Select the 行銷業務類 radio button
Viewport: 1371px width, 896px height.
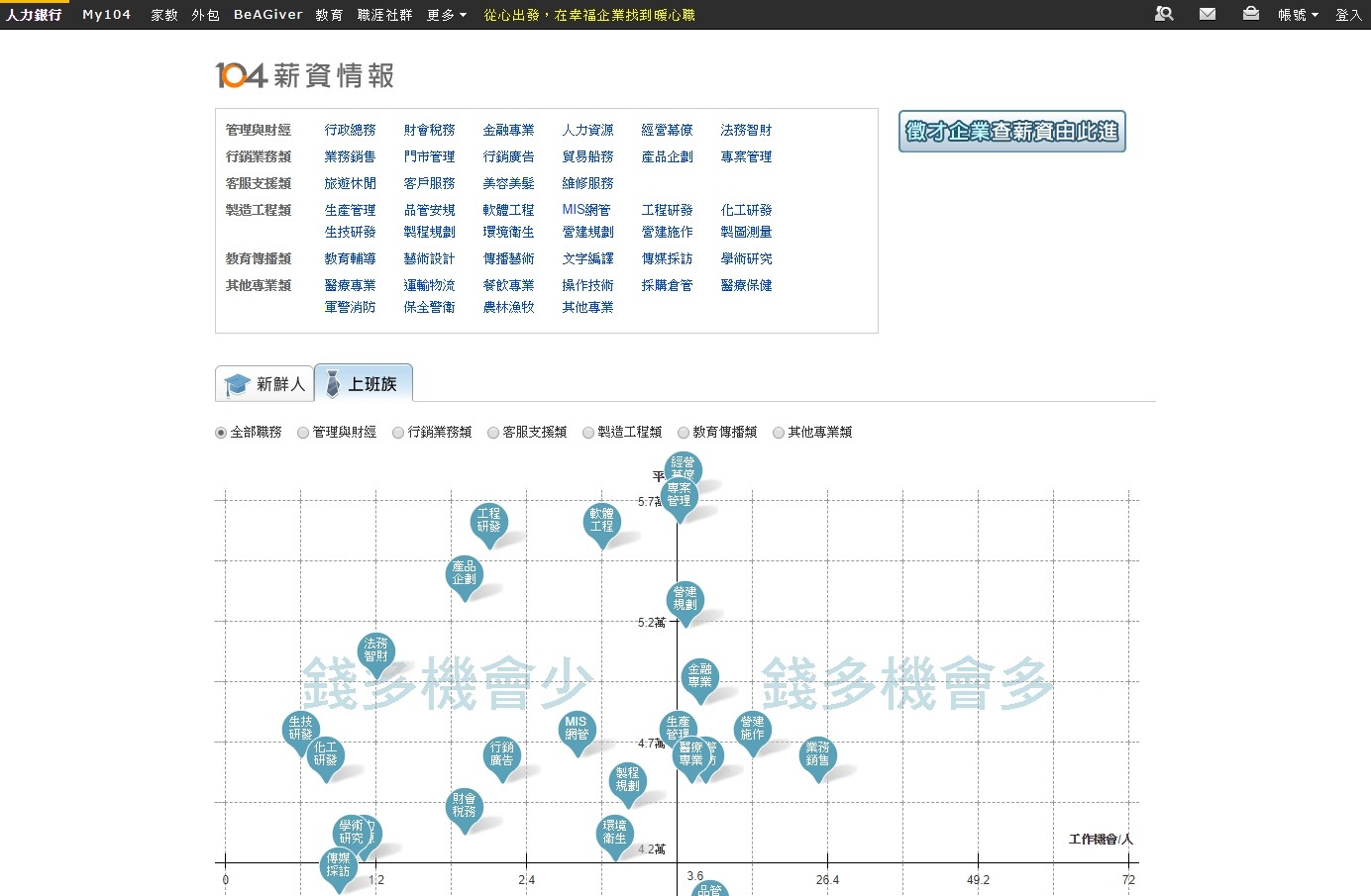(x=398, y=433)
